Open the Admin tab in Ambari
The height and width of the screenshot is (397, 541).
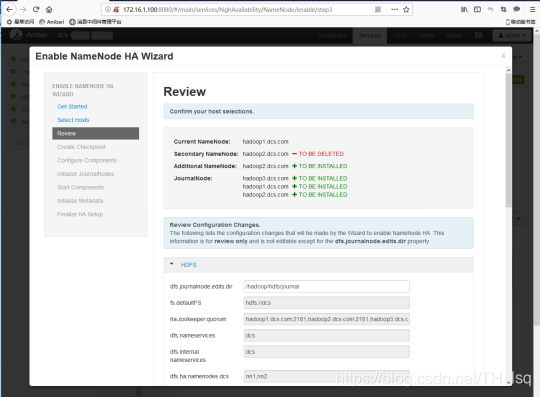pyautogui.click(x=454, y=36)
